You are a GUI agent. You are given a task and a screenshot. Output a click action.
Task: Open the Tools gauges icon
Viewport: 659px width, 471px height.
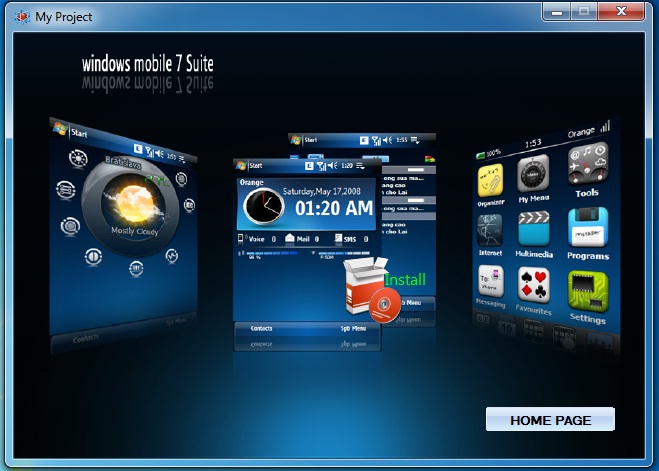tap(588, 165)
